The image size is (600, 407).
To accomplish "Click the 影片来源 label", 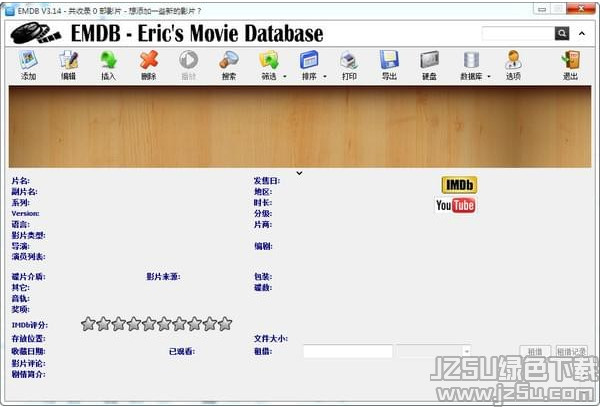I will click(x=163, y=276).
